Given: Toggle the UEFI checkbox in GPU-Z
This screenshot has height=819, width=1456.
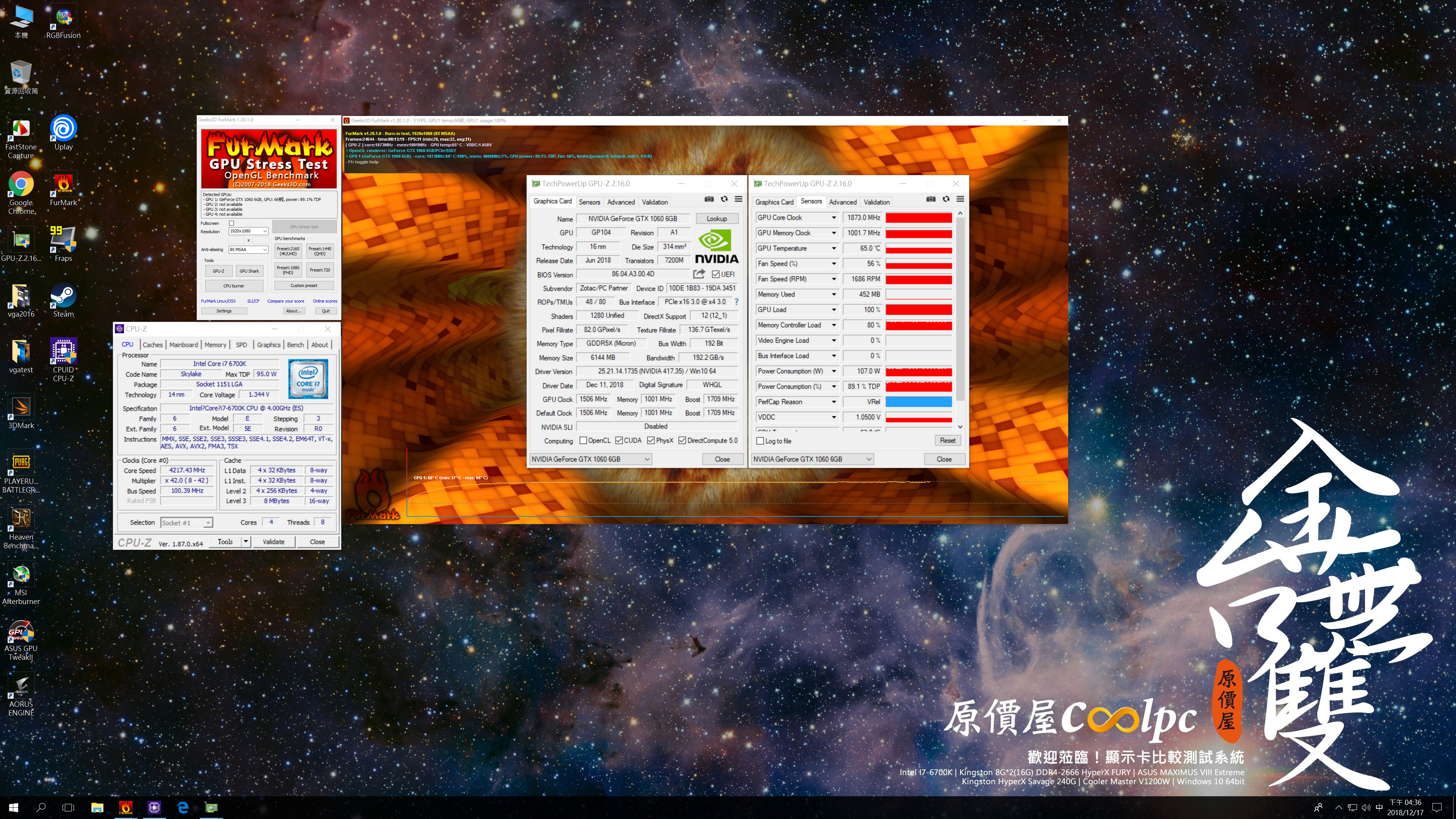Looking at the screenshot, I should tap(715, 274).
